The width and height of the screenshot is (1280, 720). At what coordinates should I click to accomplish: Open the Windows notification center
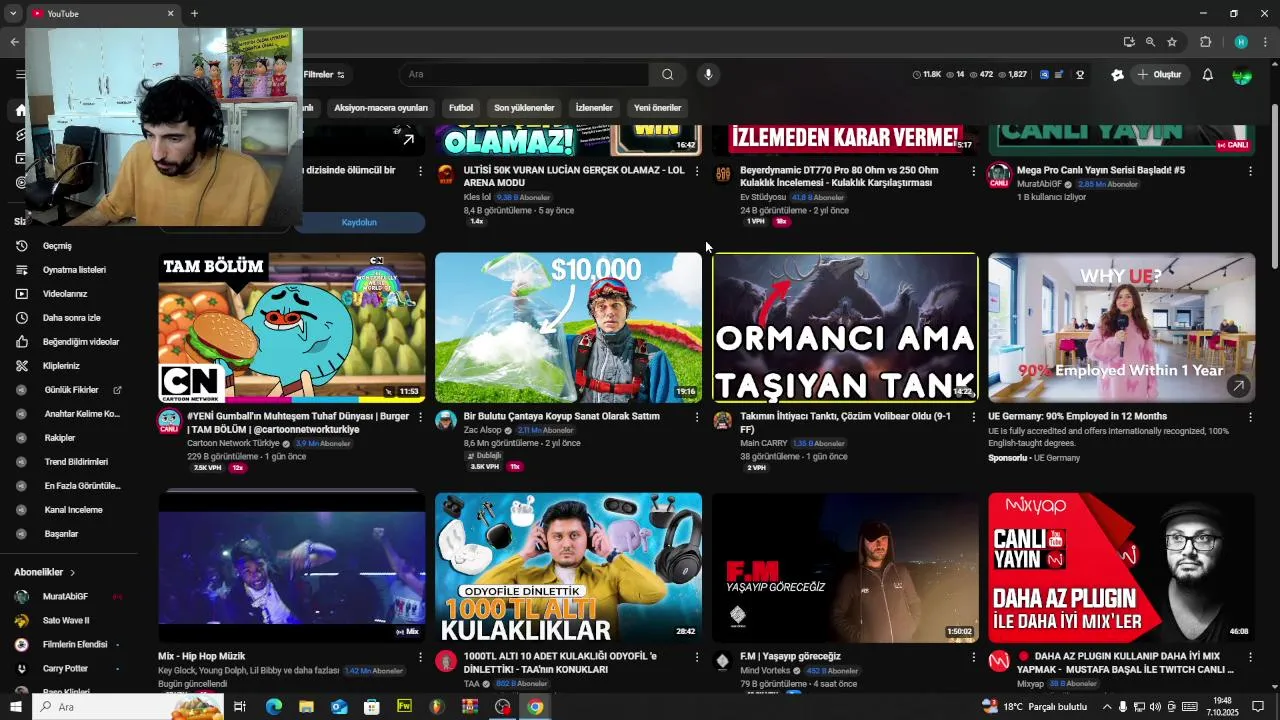click(x=1257, y=707)
